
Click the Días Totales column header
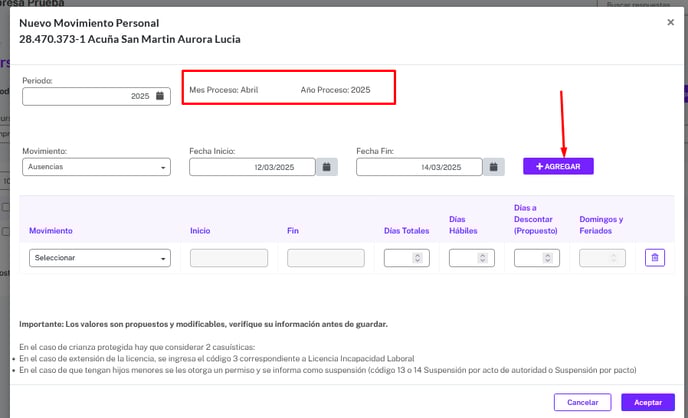(x=406, y=230)
